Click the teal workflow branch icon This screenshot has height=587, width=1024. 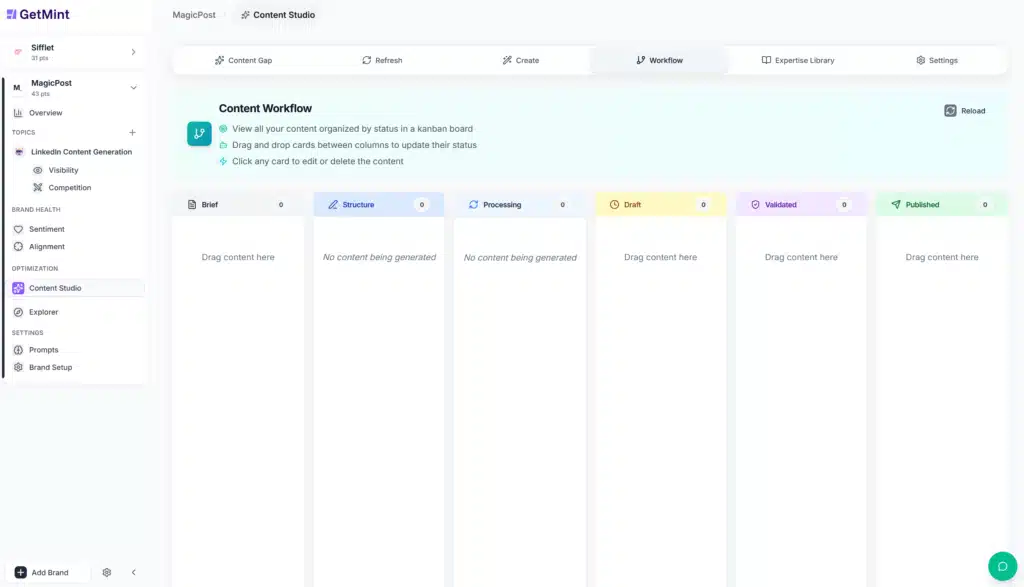click(199, 134)
